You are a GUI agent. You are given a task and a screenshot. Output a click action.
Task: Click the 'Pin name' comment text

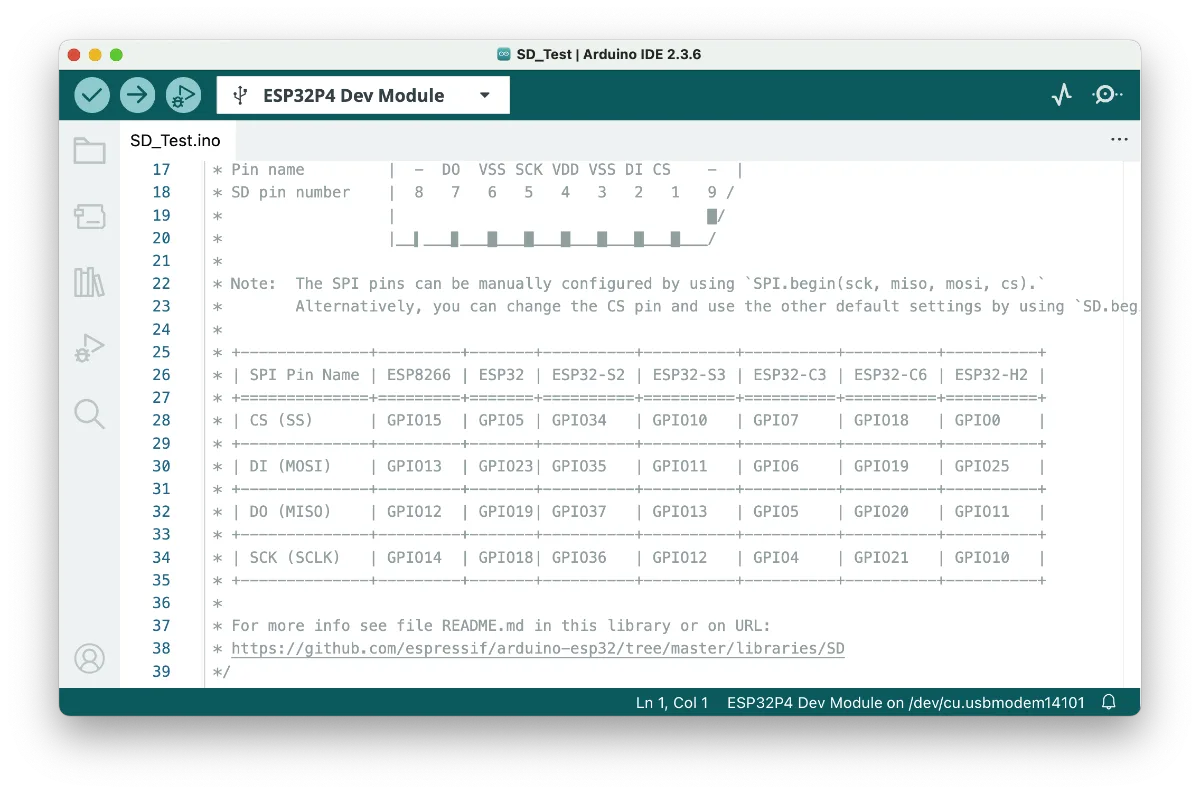point(267,169)
